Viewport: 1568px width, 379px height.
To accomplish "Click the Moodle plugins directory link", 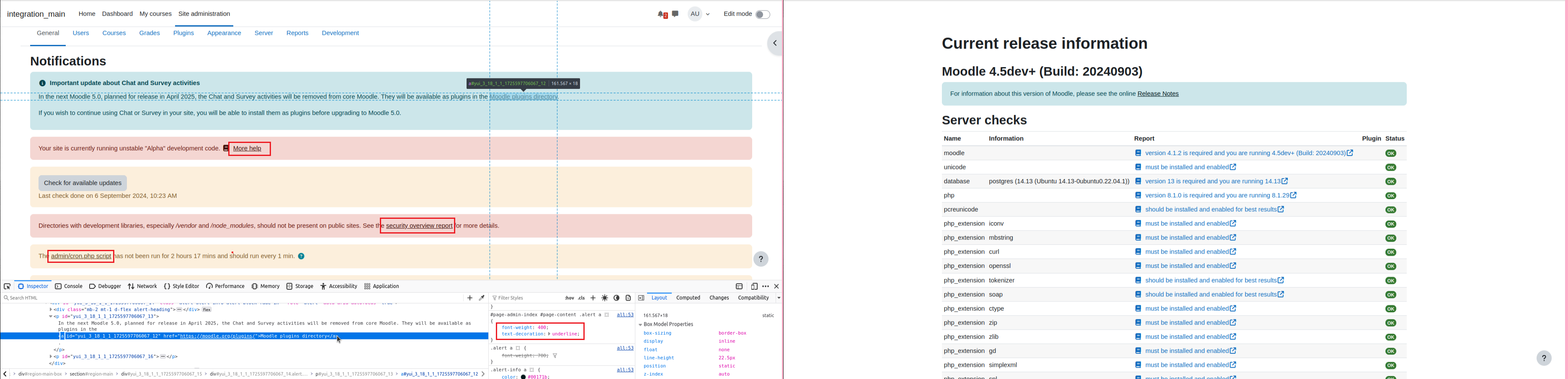I will [x=524, y=97].
